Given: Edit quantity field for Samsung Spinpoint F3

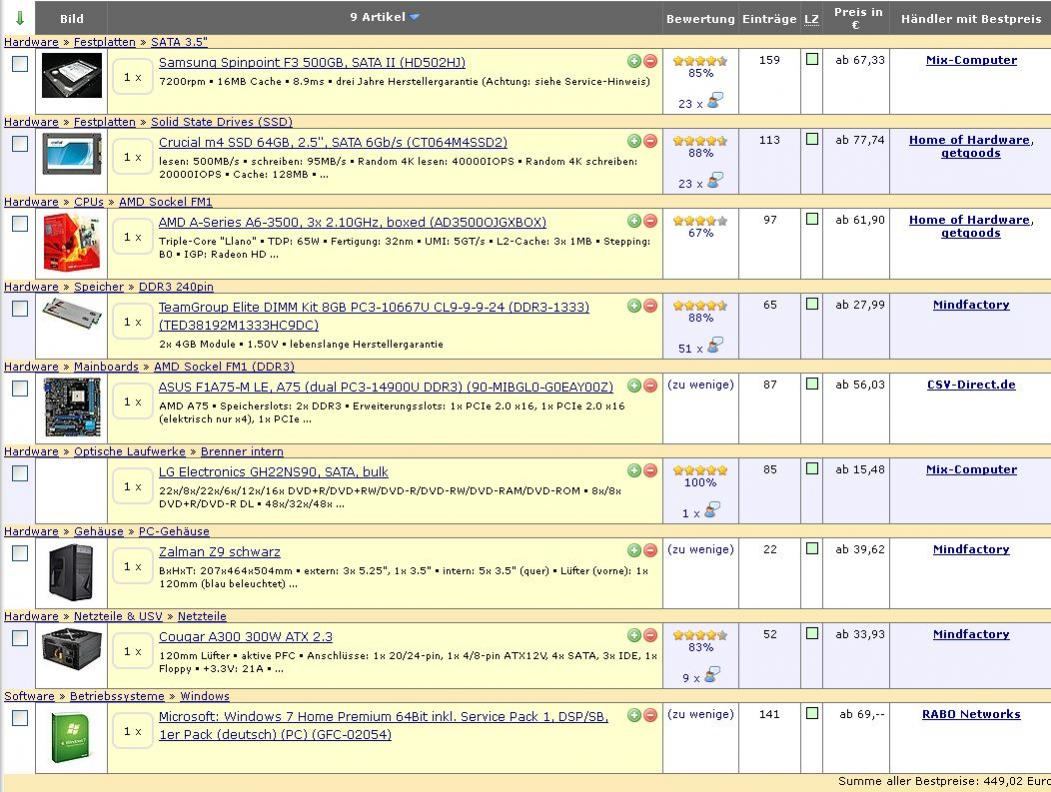Looking at the screenshot, I should pos(132,78).
